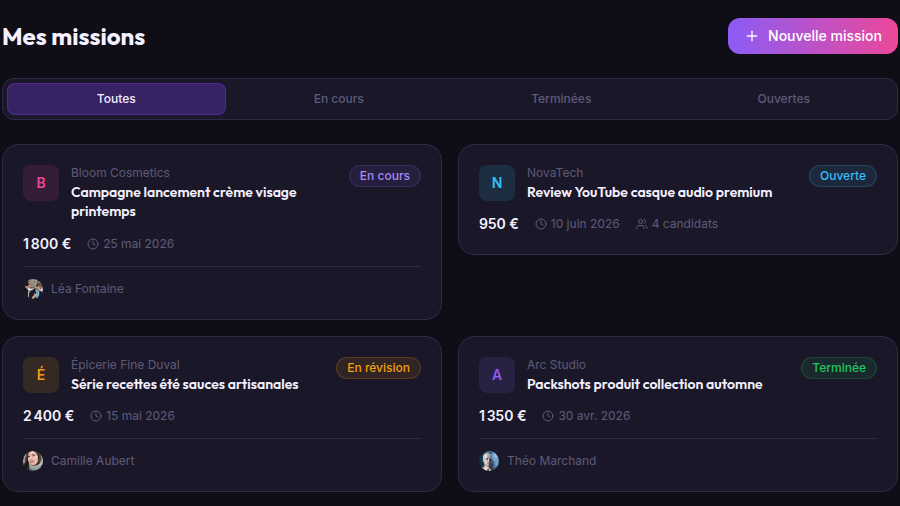Click the name Camille Aubert

[92, 461]
